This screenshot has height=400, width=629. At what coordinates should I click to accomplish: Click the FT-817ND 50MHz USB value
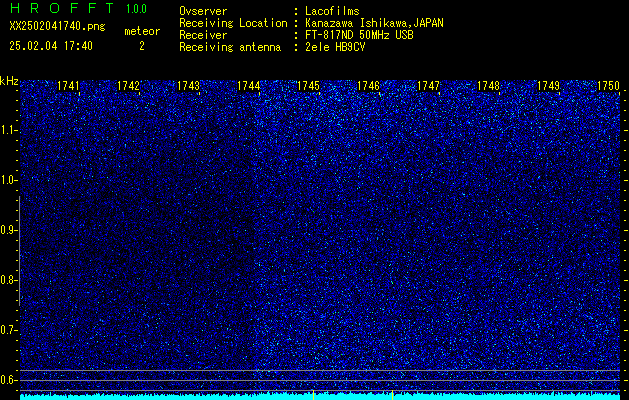pyautogui.click(x=359, y=35)
